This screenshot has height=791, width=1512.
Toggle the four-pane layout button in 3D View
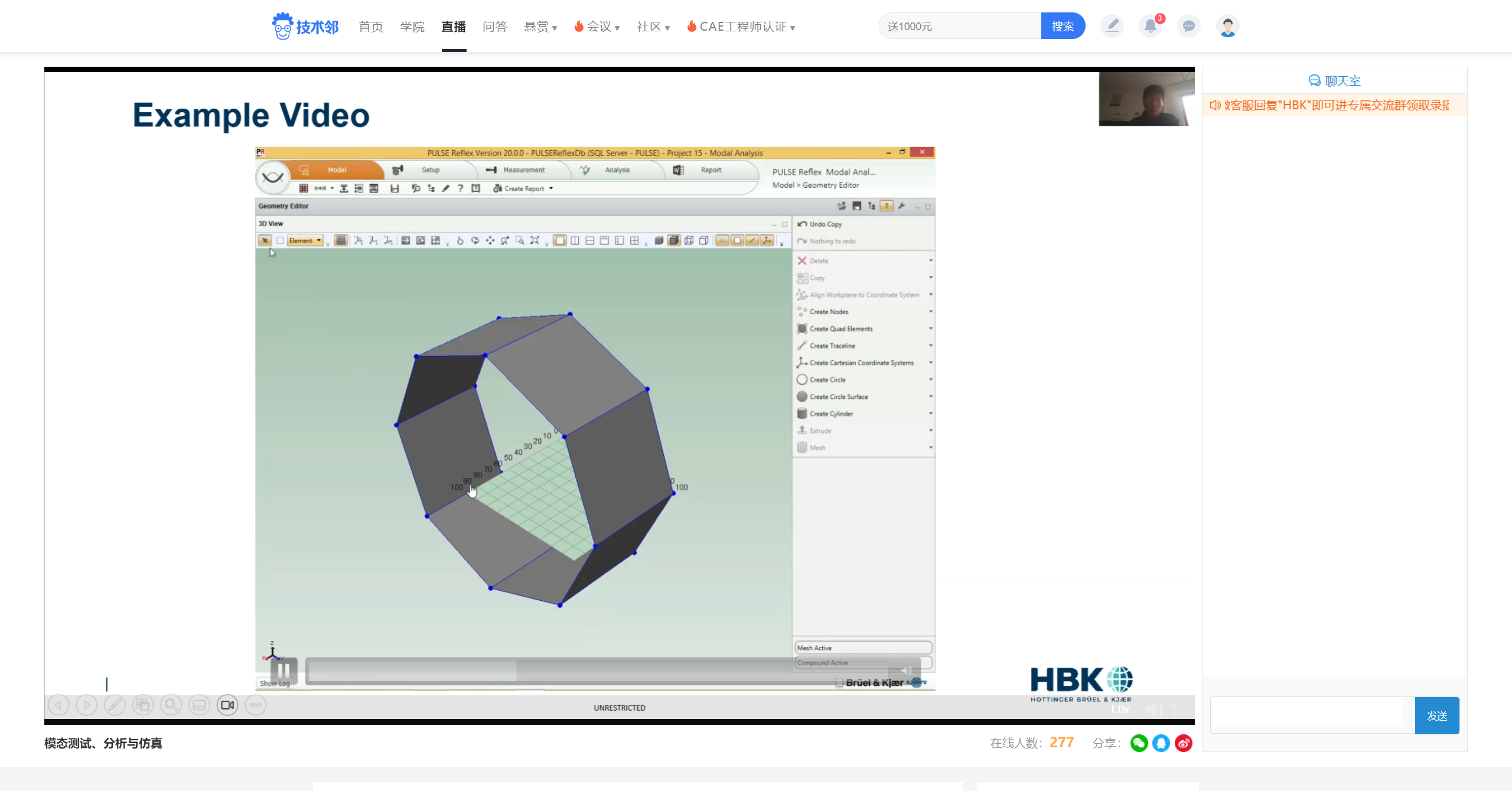[x=634, y=240]
